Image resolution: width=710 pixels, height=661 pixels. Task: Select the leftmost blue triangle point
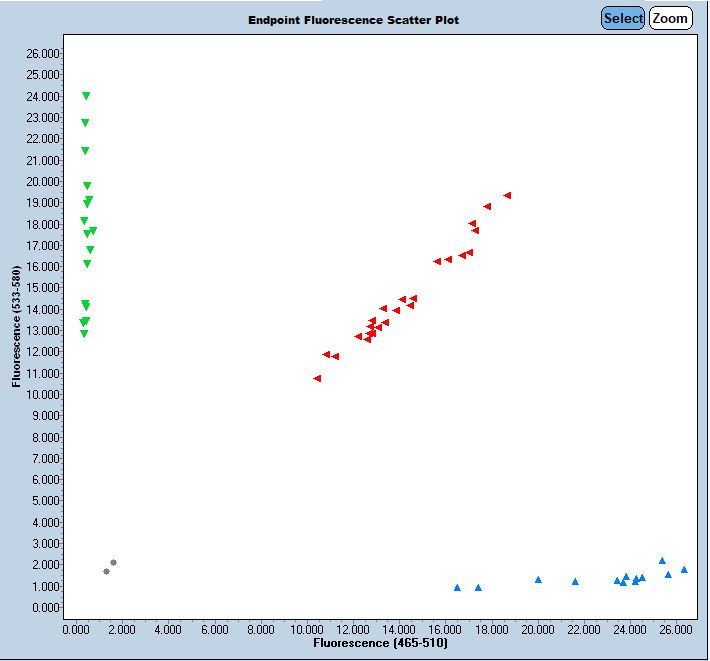(x=457, y=588)
